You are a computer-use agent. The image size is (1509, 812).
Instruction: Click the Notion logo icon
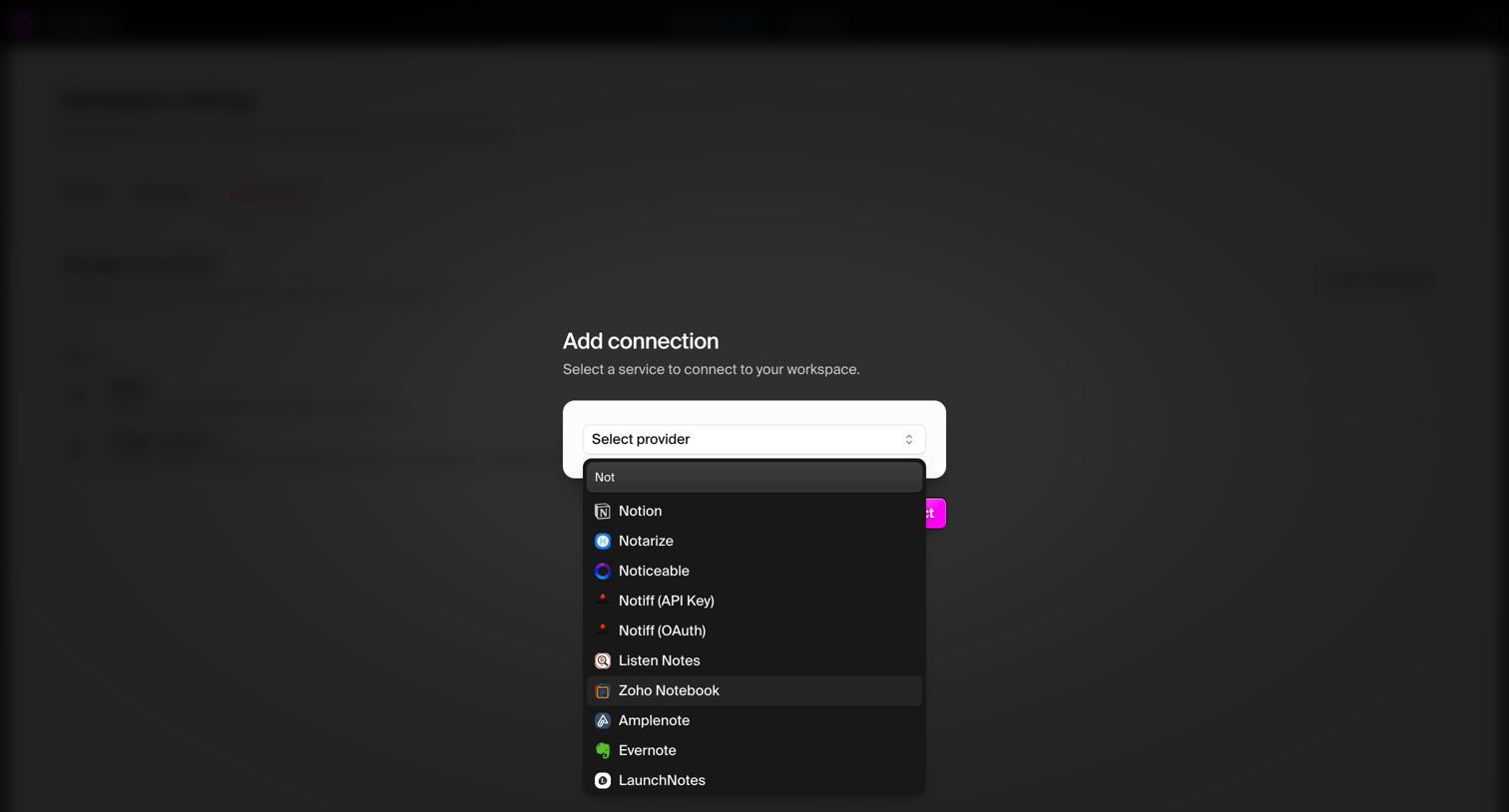click(603, 512)
